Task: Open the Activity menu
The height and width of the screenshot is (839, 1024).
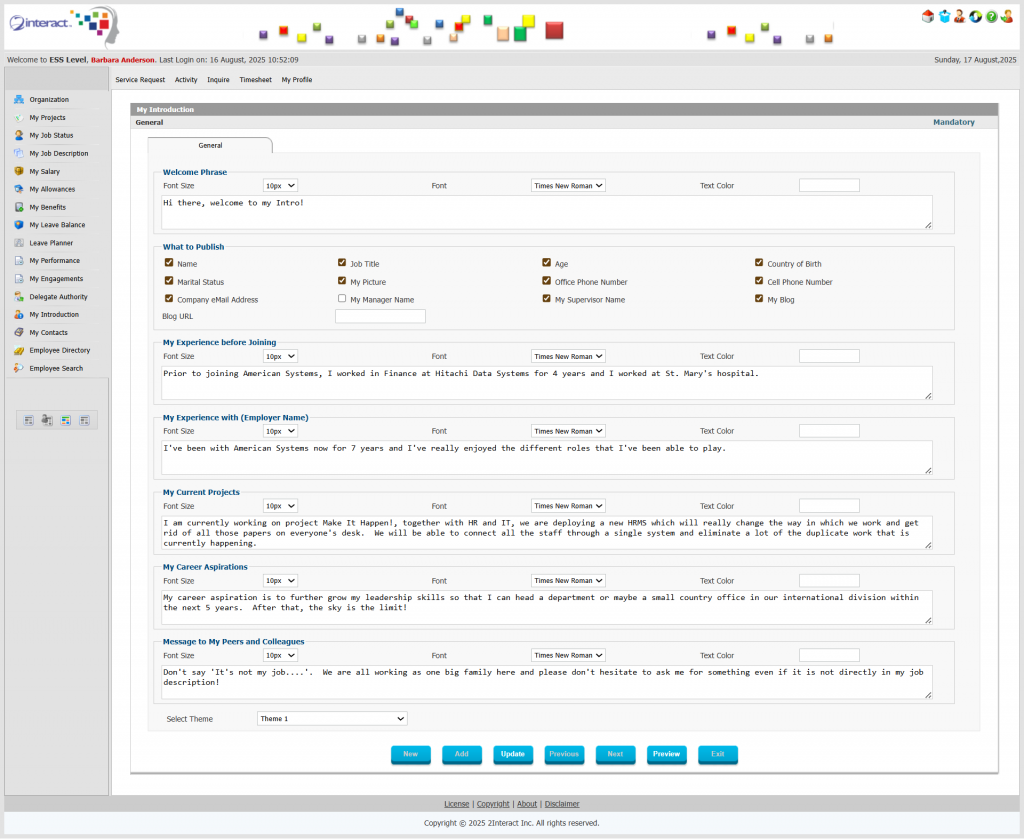Action: [186, 80]
